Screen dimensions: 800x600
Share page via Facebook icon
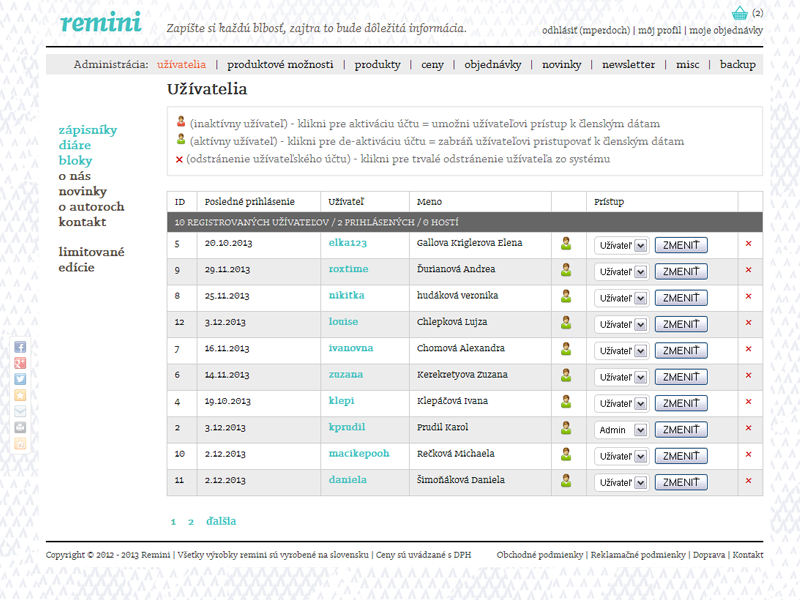click(x=20, y=347)
